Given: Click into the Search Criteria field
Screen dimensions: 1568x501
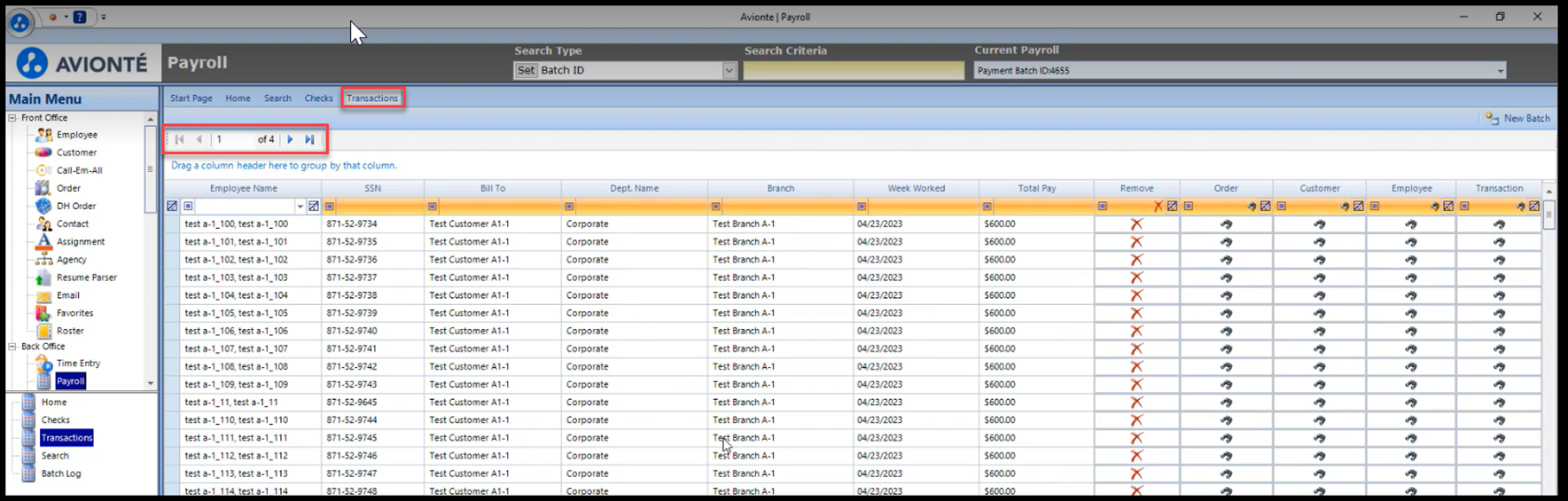Looking at the screenshot, I should click(x=853, y=71).
